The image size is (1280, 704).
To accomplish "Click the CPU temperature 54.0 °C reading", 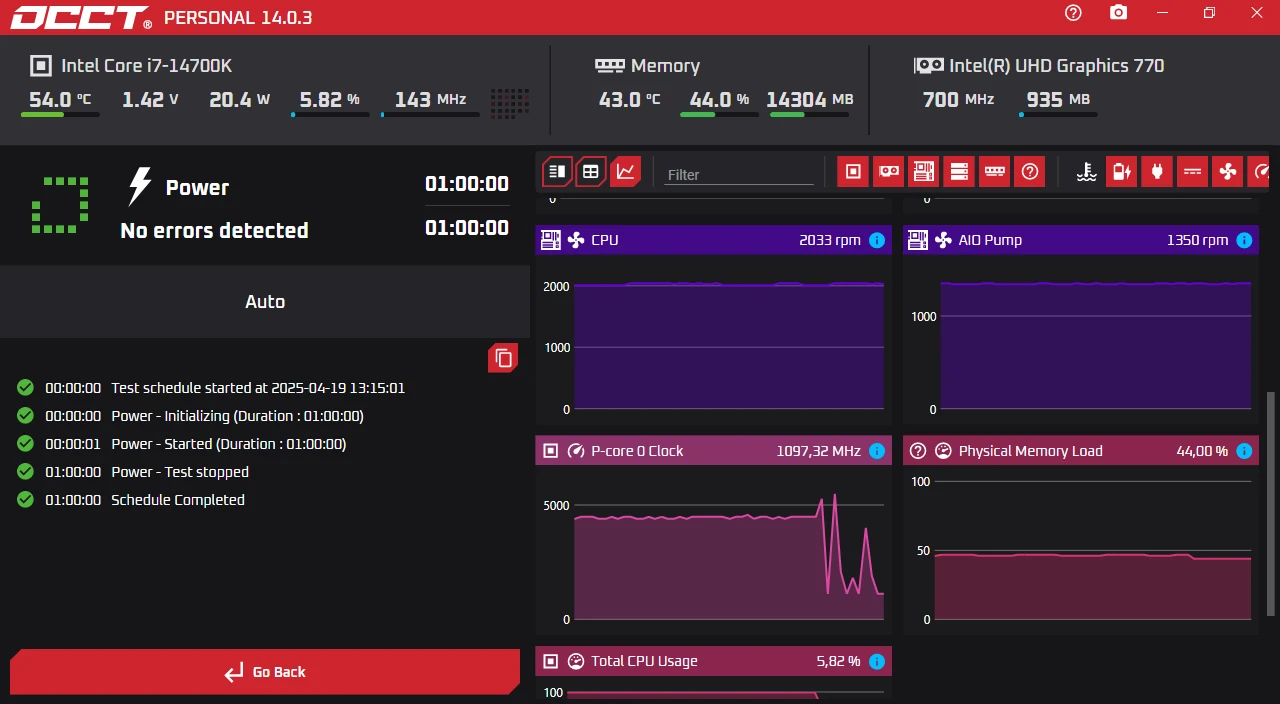I will pos(60,99).
